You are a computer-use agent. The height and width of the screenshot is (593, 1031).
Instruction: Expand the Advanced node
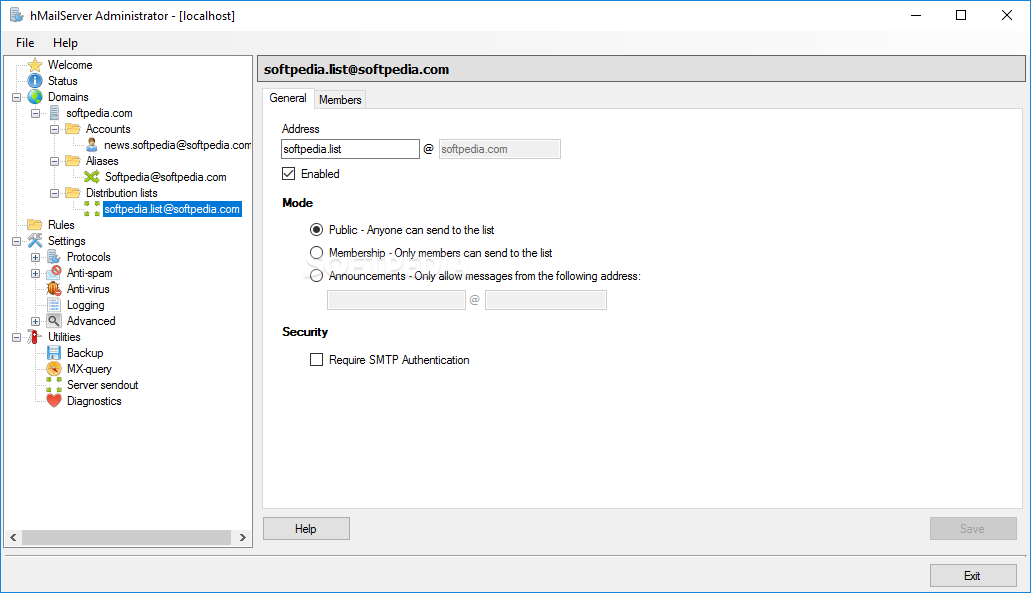[36, 321]
